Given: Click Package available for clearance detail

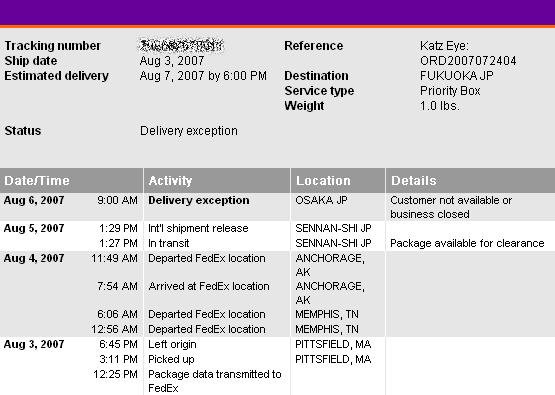Looking at the screenshot, I should pyautogui.click(x=467, y=244).
